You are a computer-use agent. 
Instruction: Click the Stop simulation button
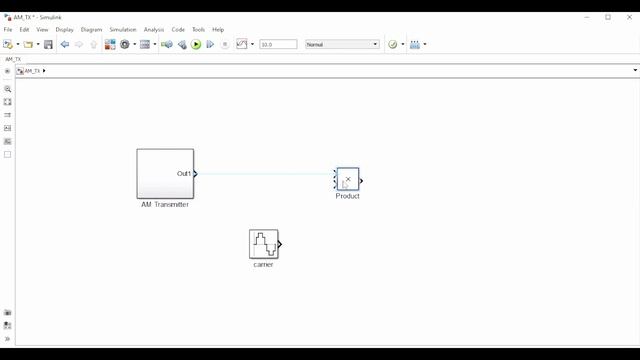pos(224,44)
